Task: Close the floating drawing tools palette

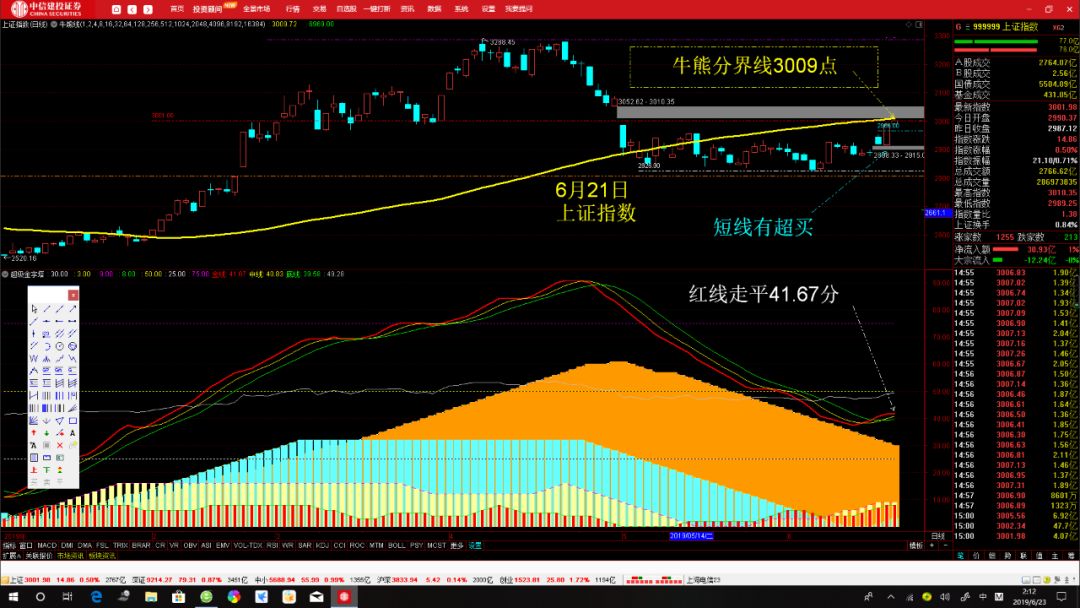Action: click(x=73, y=295)
